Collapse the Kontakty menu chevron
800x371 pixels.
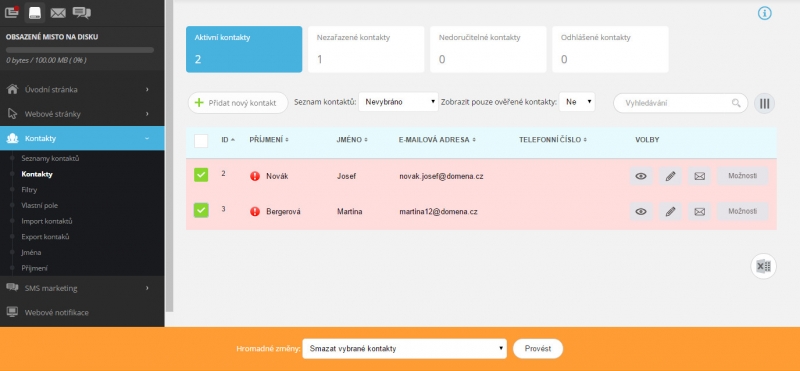(147, 138)
